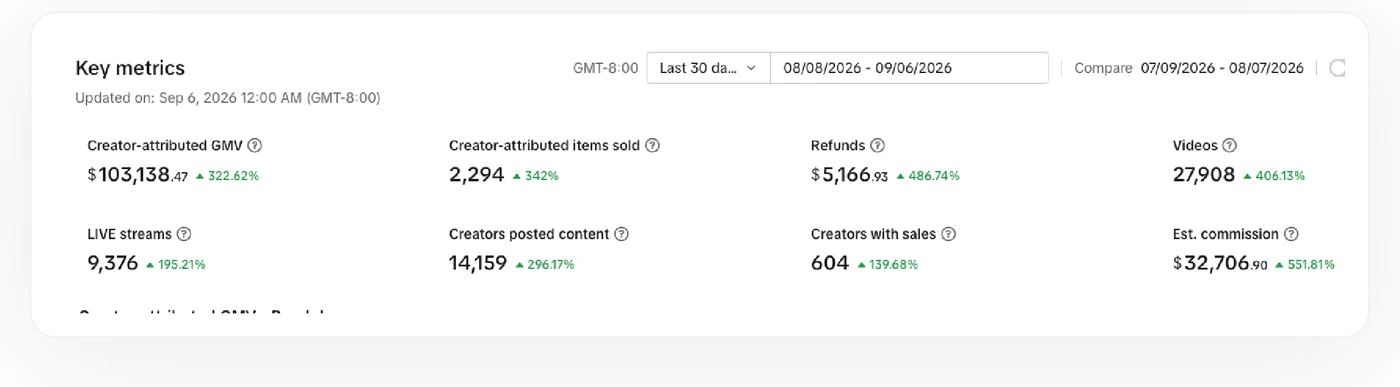Click the GMT-8:00 timezone label
Screen dimensions: 1400x387
click(605, 68)
